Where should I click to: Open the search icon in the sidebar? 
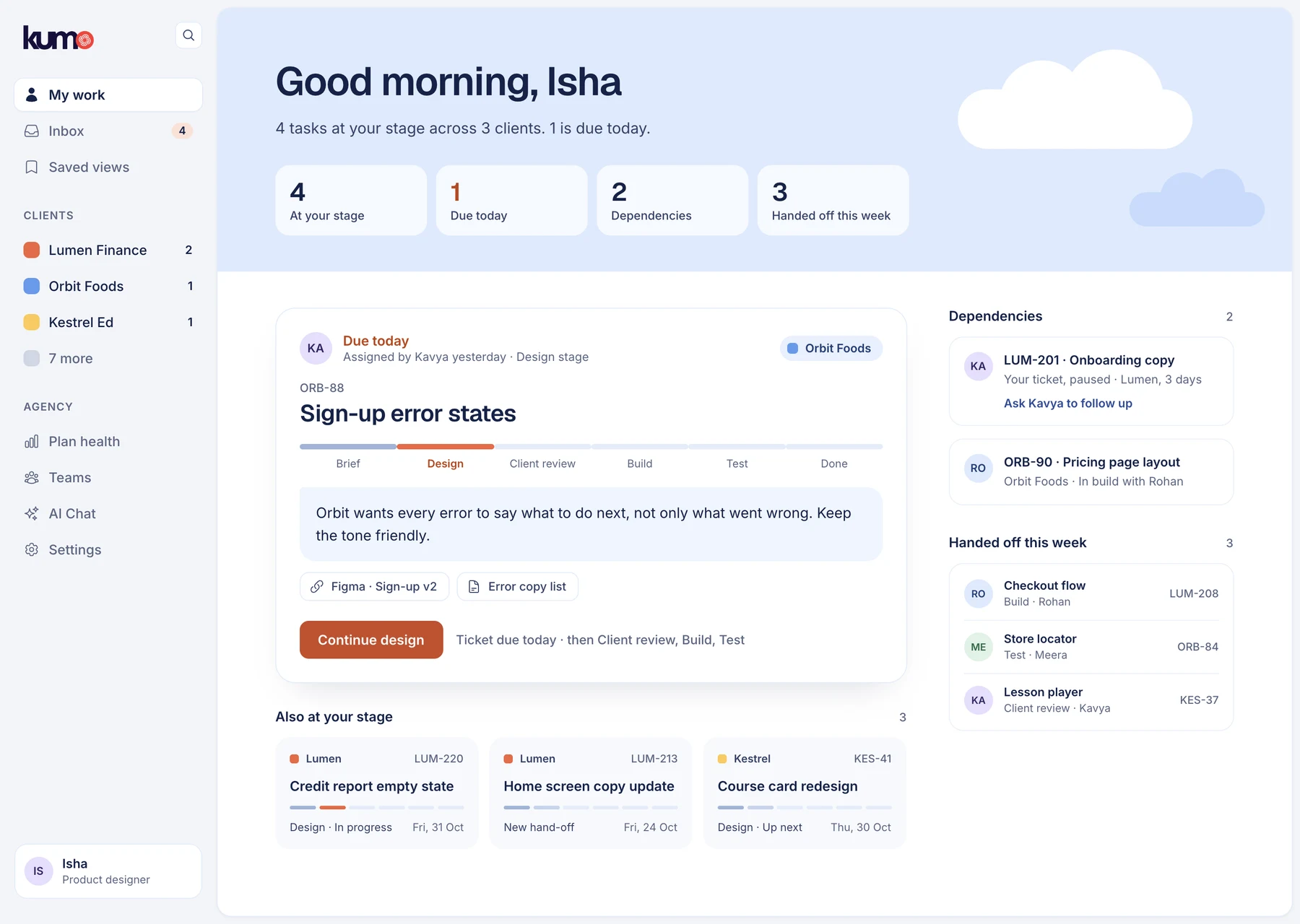pyautogui.click(x=188, y=35)
